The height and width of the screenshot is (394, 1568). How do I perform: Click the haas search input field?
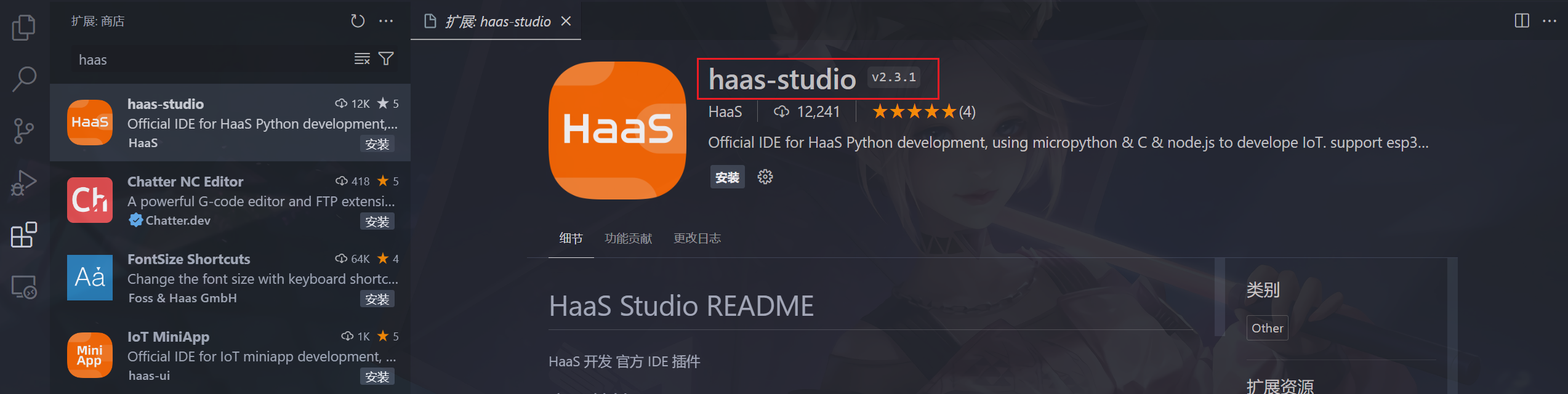[209, 60]
